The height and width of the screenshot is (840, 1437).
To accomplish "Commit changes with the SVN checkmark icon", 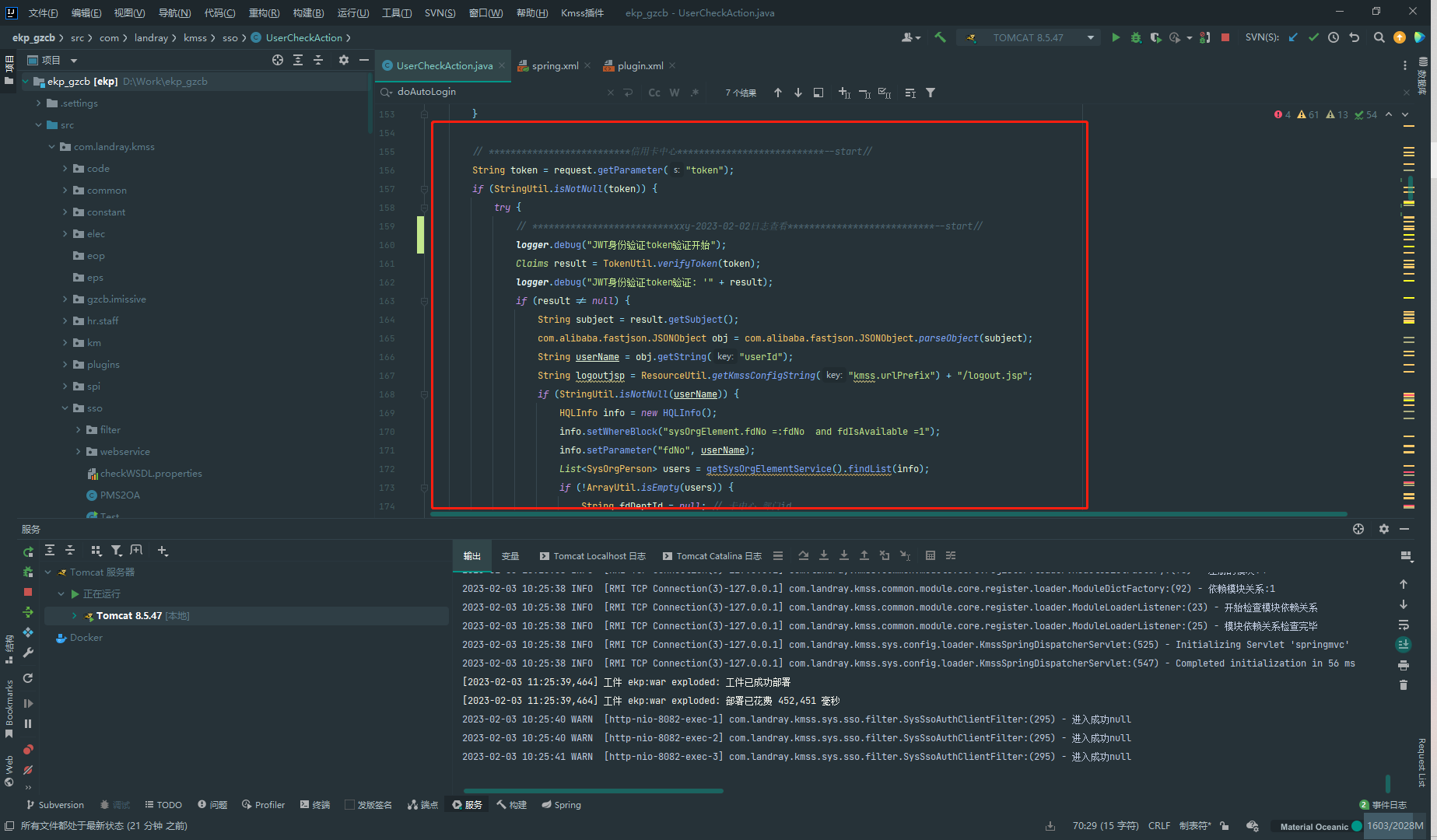I will [x=1313, y=37].
